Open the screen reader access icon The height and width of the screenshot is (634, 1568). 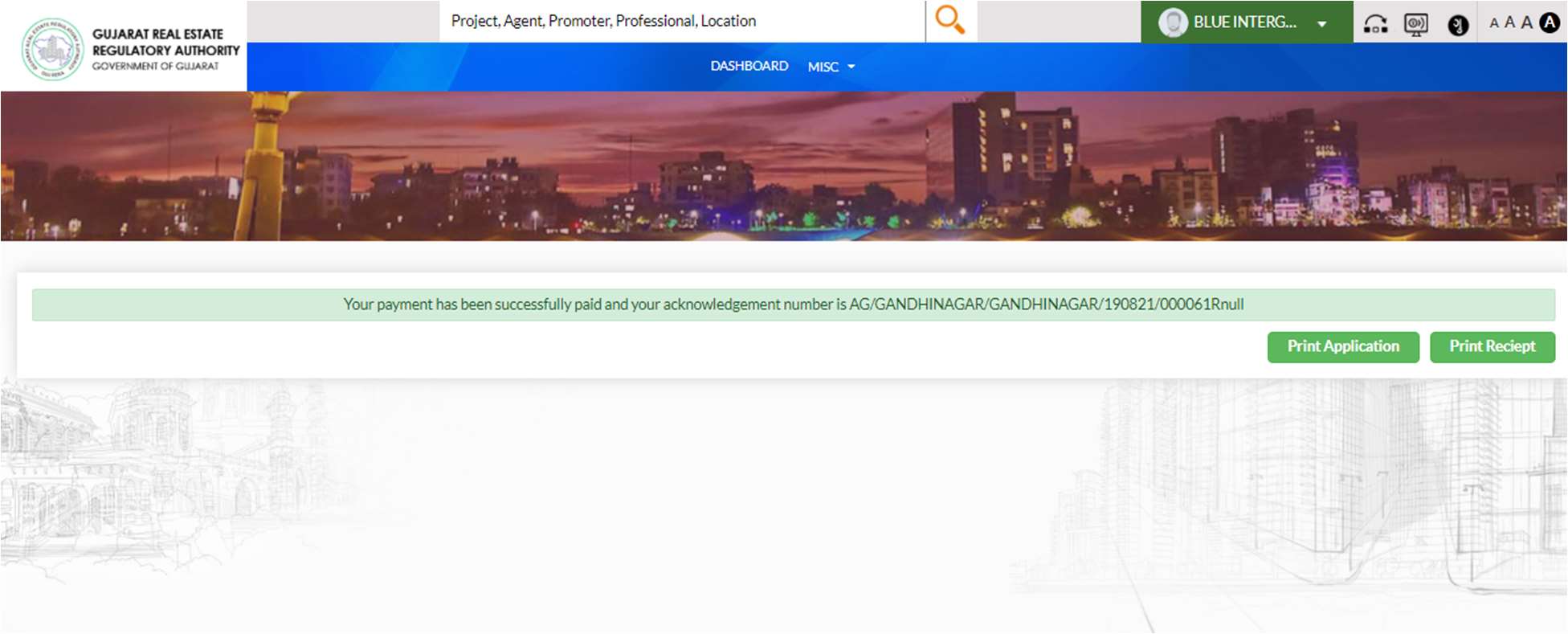click(1415, 24)
